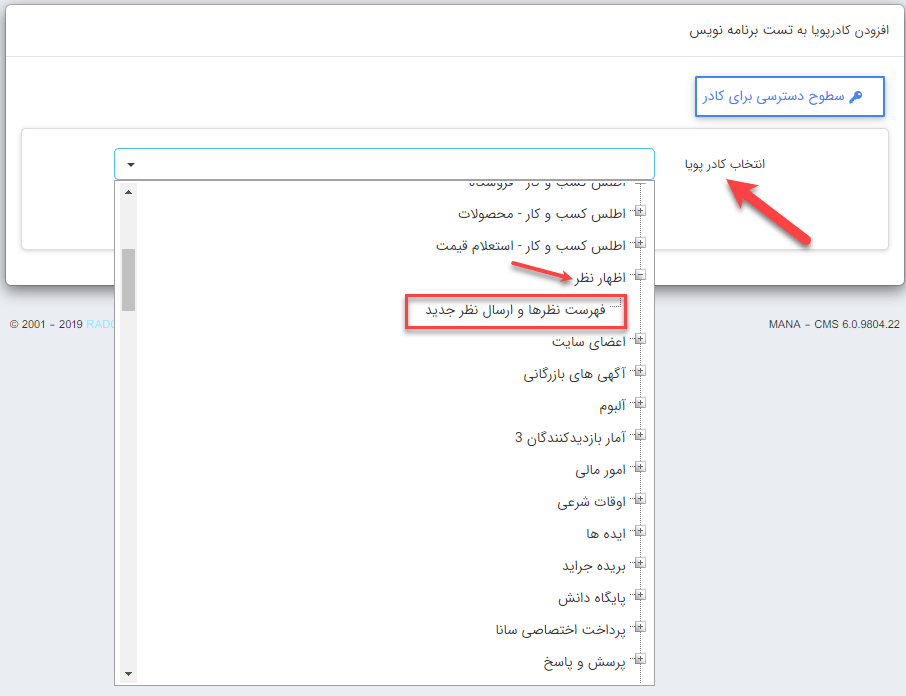Open the انتخاب کادر پویا dropdown arrow
The width and height of the screenshot is (906, 696).
pyautogui.click(x=131, y=165)
